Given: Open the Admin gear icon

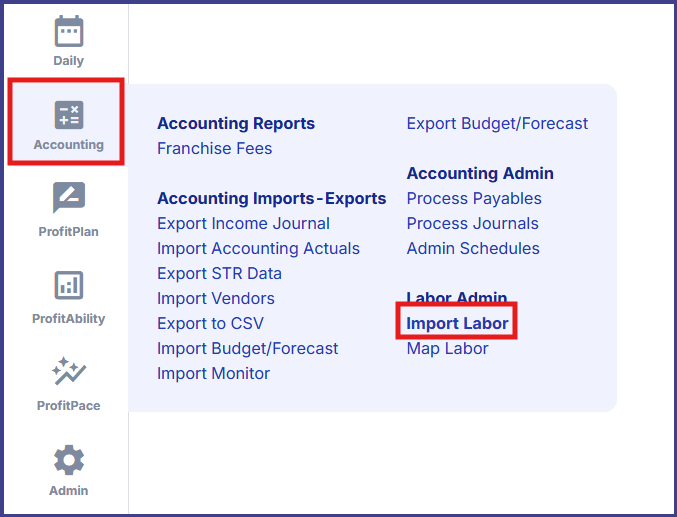Looking at the screenshot, I should [68, 460].
